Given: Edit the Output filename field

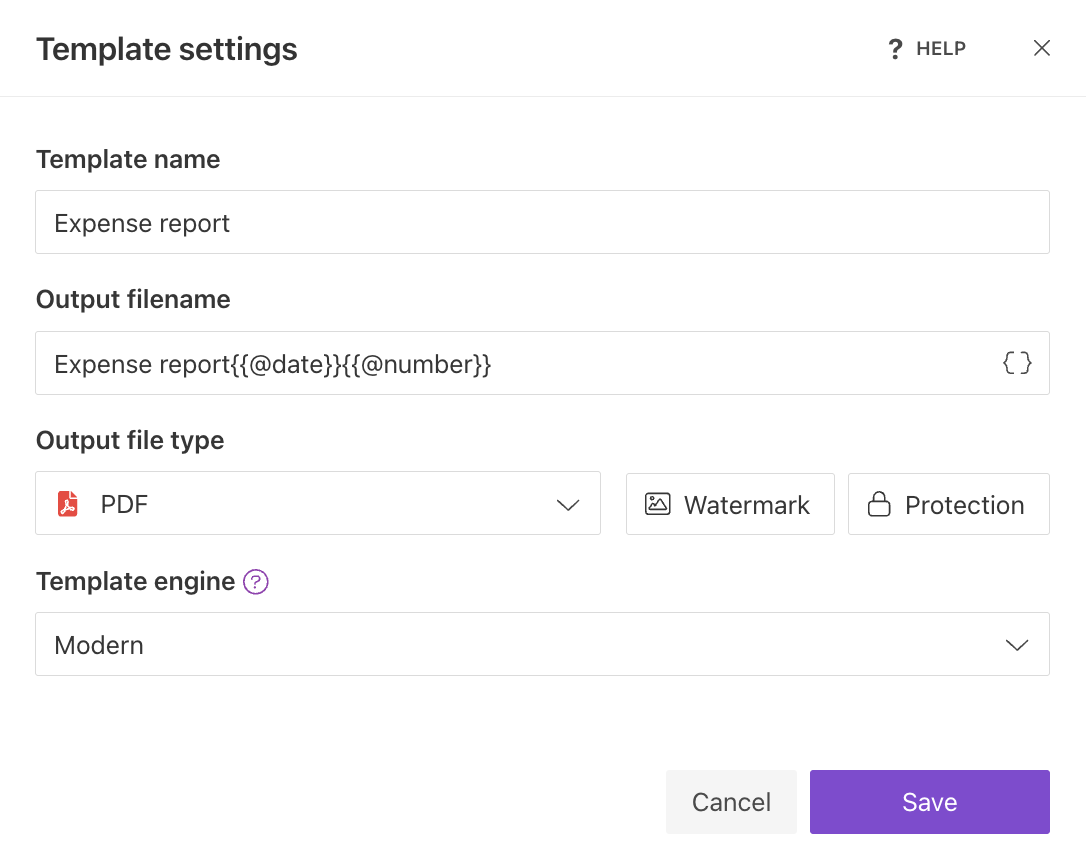Looking at the screenshot, I should [542, 363].
